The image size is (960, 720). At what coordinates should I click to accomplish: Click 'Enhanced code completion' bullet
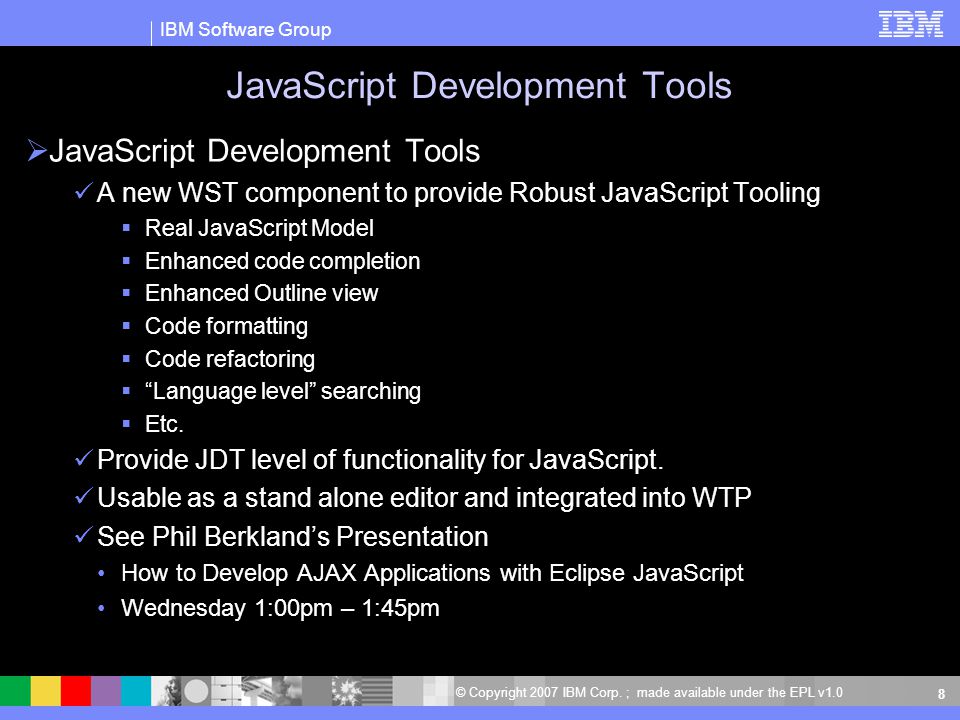coord(282,261)
